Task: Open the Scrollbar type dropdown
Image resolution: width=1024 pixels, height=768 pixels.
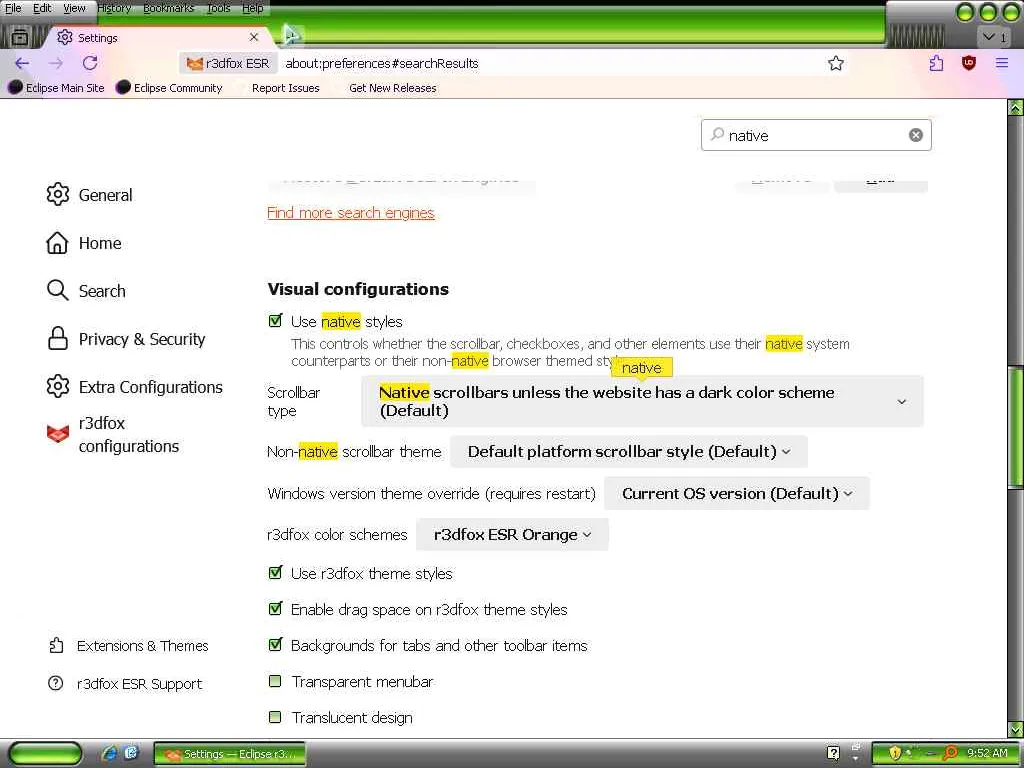Action: click(x=642, y=402)
